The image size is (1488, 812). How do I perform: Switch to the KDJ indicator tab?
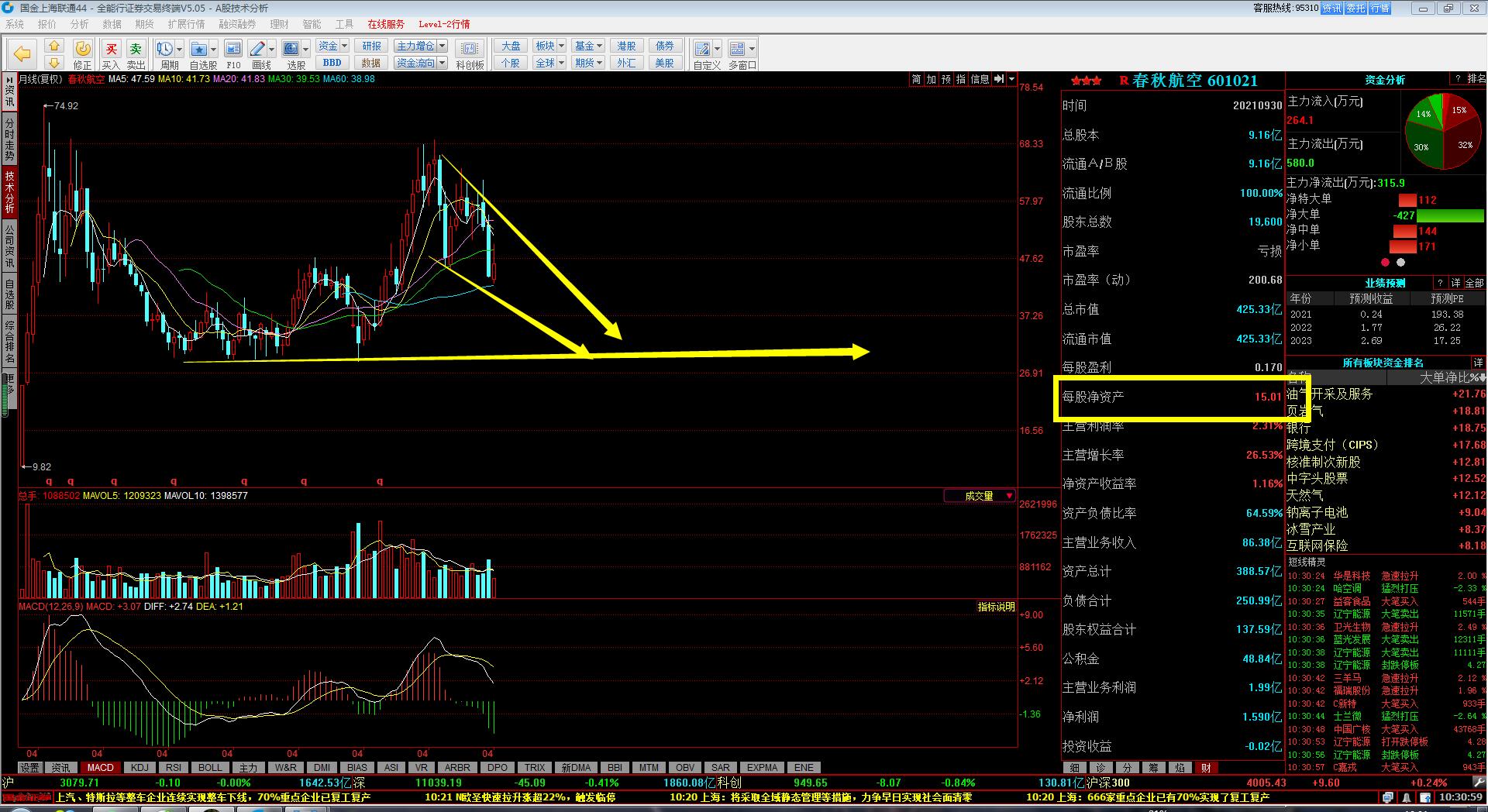click(x=139, y=768)
